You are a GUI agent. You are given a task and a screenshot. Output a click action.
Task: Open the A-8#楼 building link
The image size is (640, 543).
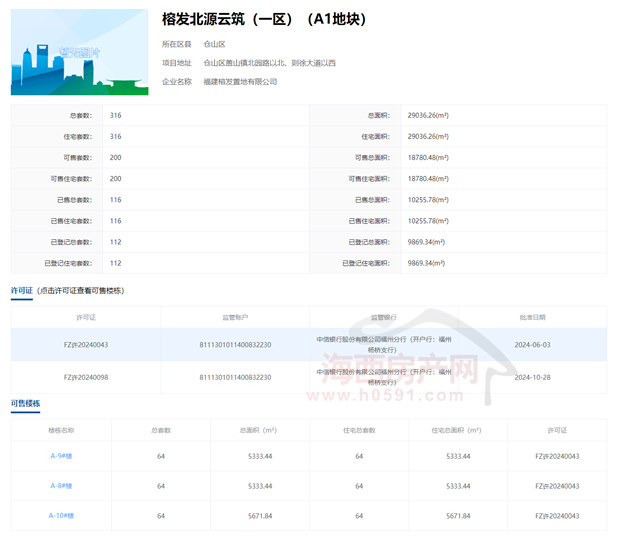pyautogui.click(x=61, y=486)
